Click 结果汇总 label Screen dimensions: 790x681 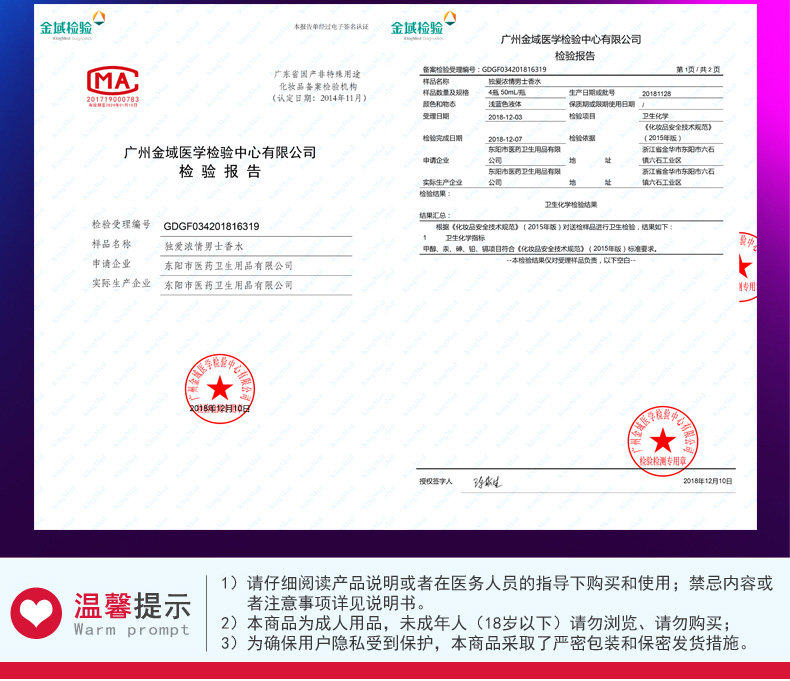tap(435, 216)
